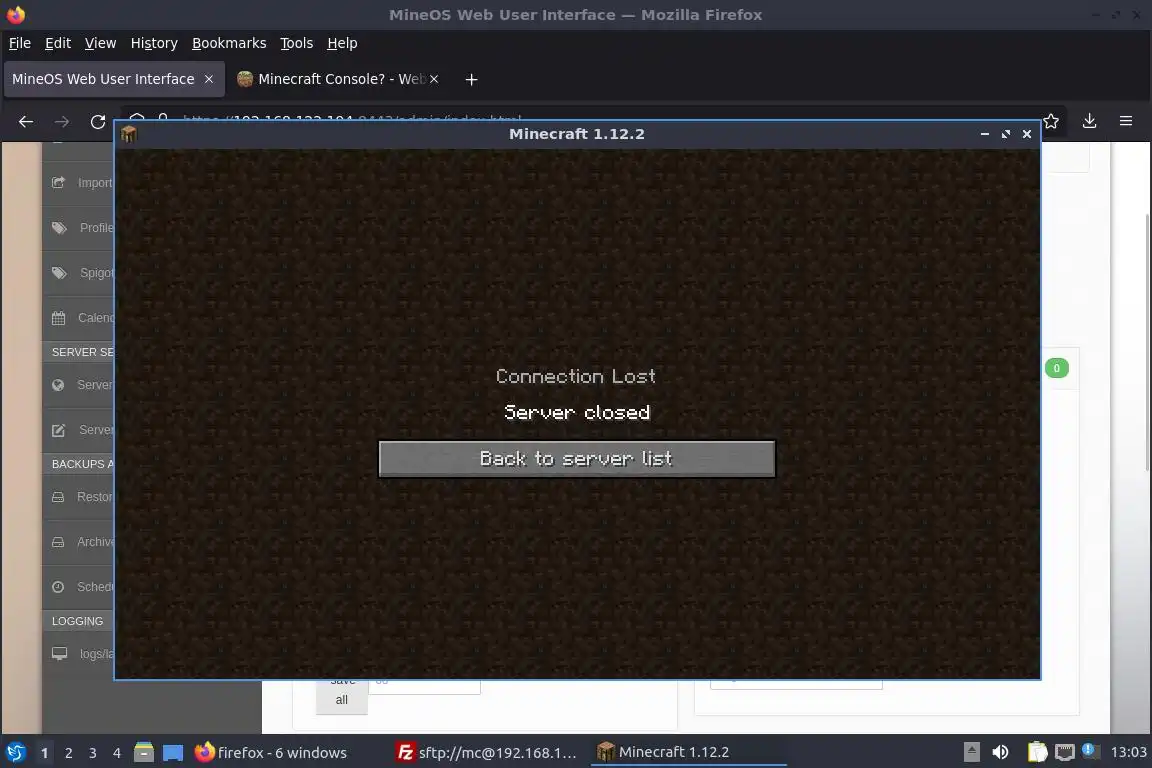
Task: Open the View menu in Firefox
Action: [101, 43]
